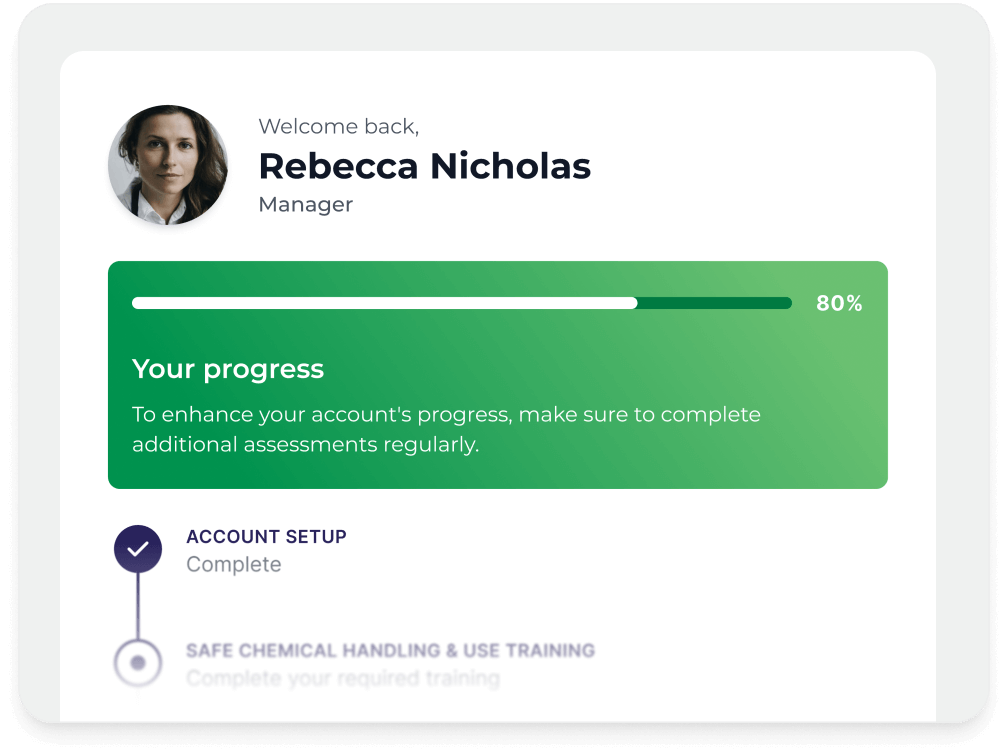Click the Account Setup checkmark icon
This screenshot has height=756, width=1008.
coord(138,549)
